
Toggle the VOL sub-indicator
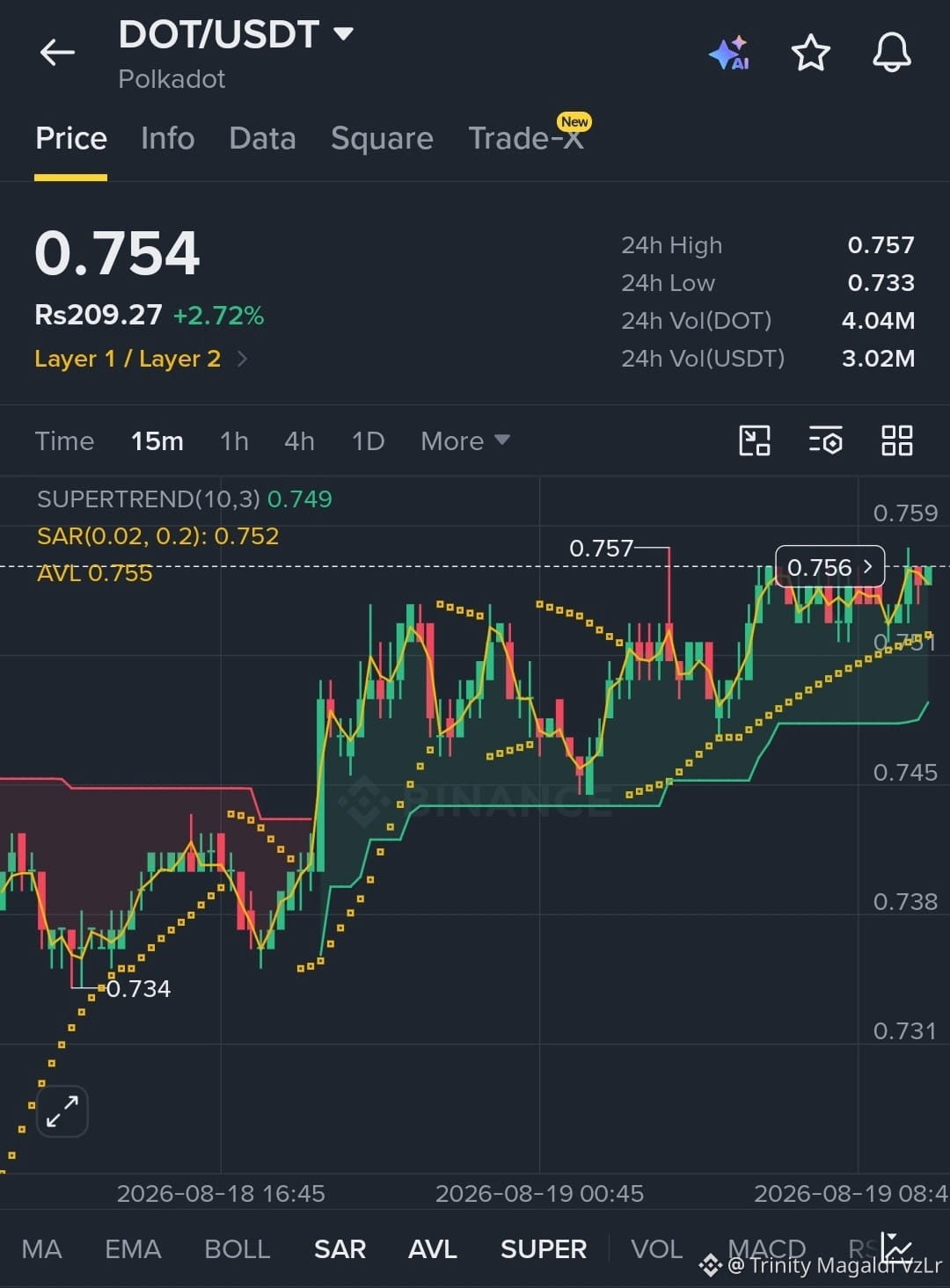(656, 1248)
